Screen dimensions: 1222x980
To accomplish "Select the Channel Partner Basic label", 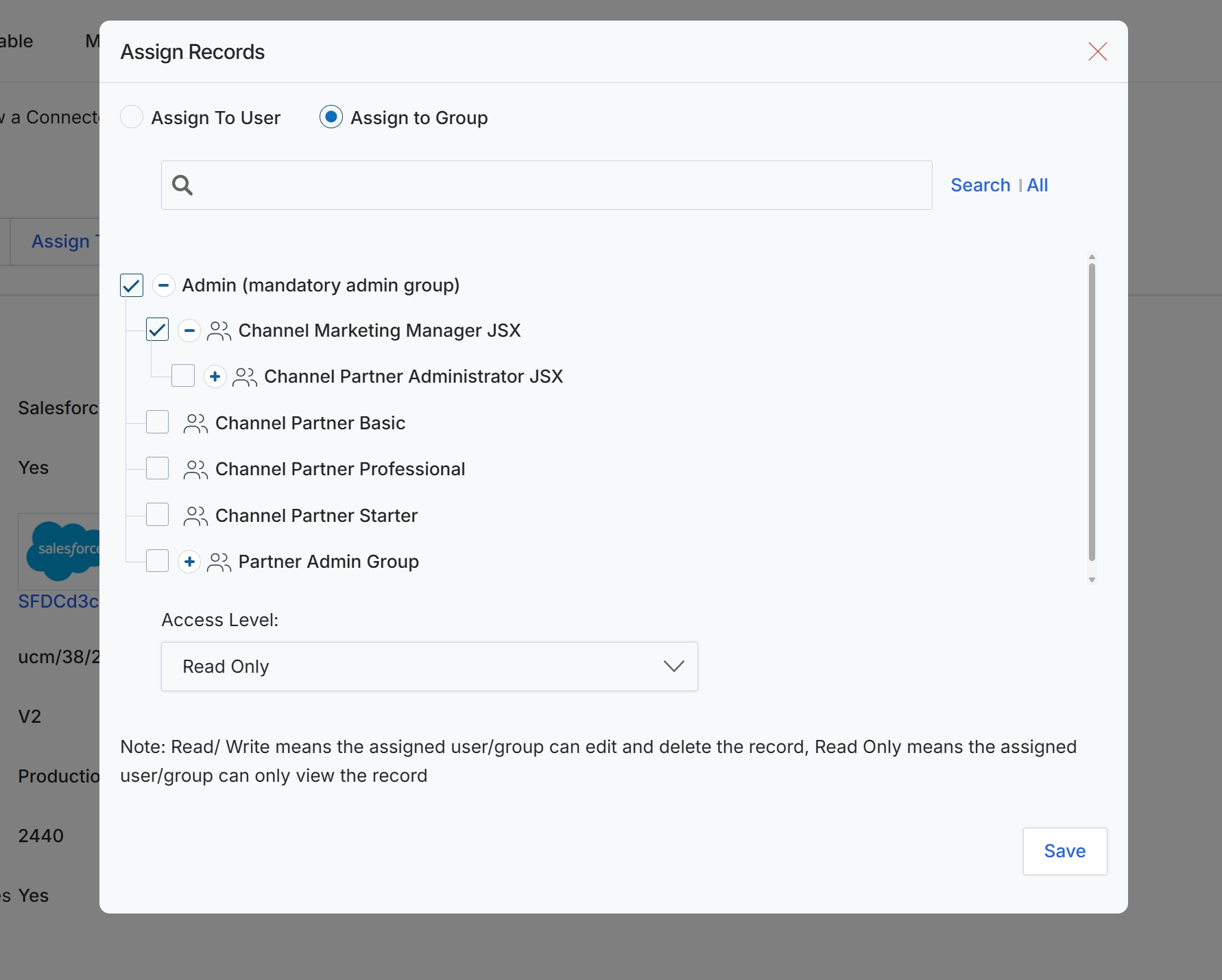I will (310, 423).
